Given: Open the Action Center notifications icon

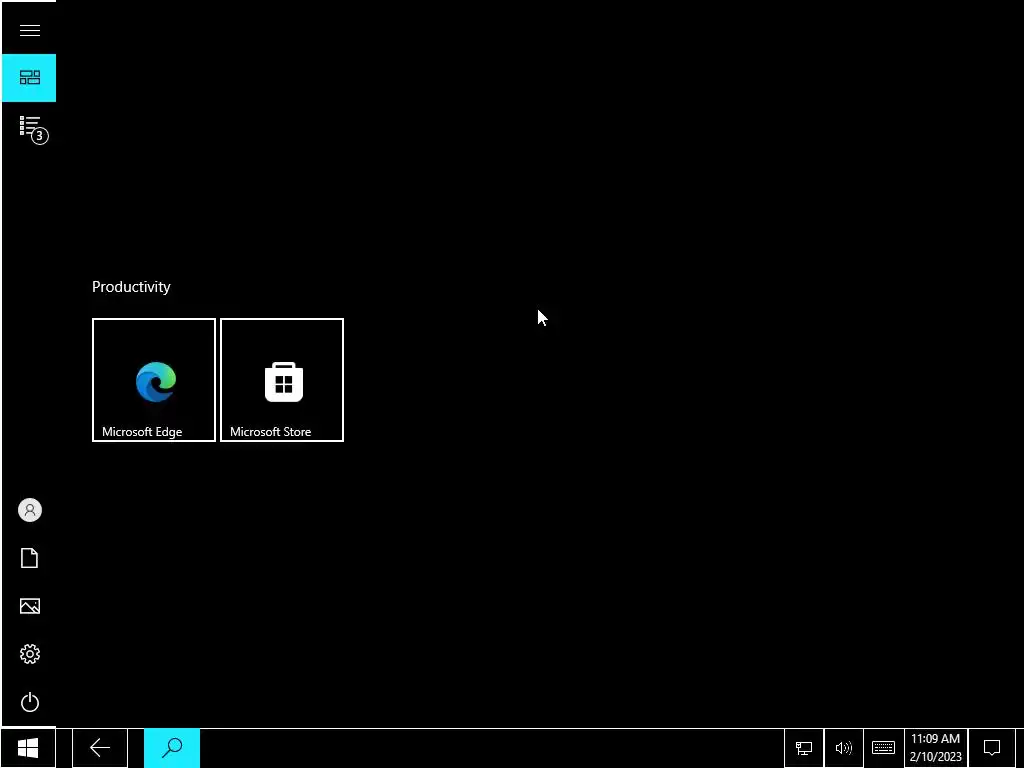Looking at the screenshot, I should point(992,748).
